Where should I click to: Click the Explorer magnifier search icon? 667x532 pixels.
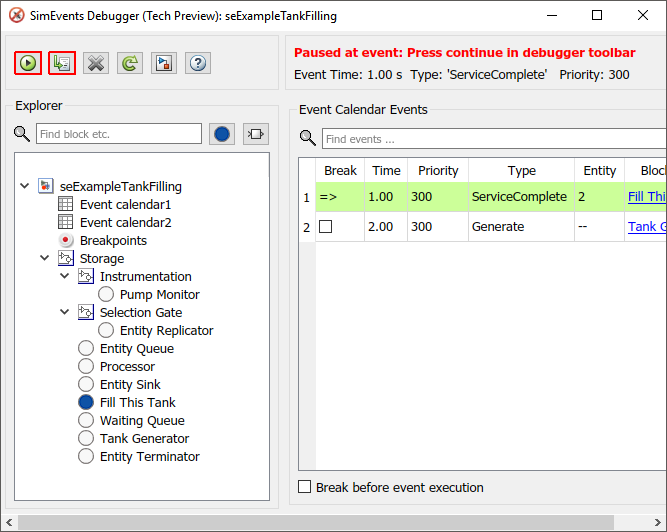pos(22,134)
